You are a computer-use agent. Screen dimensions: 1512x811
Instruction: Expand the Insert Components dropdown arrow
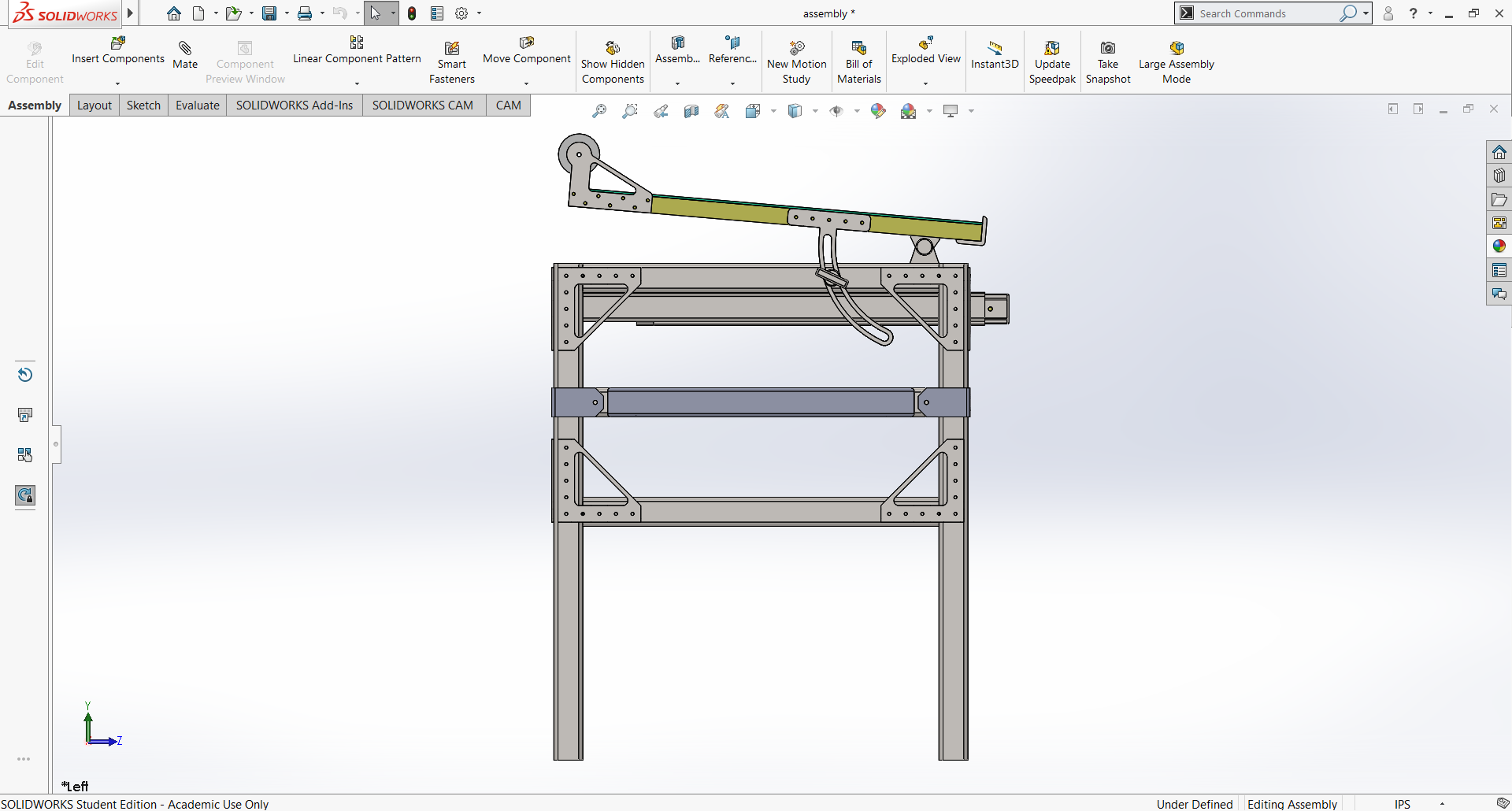118,83
